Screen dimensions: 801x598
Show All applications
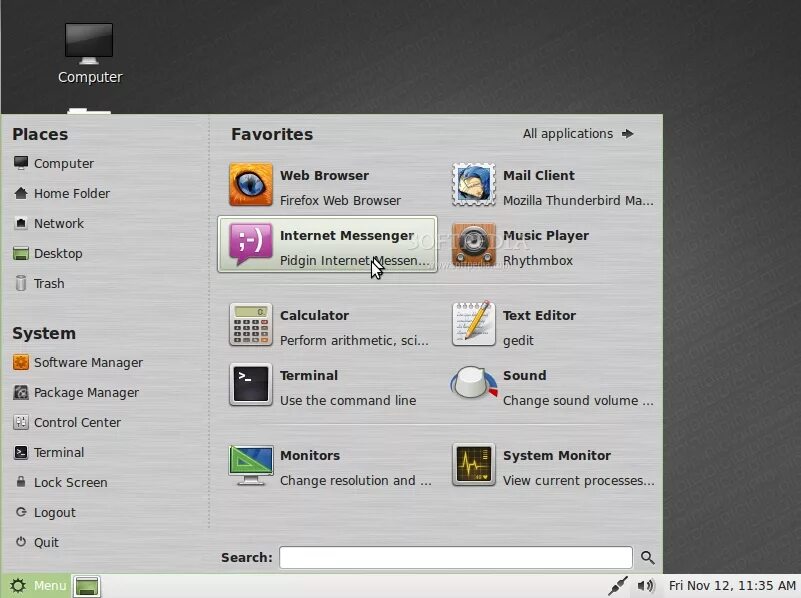click(x=567, y=133)
